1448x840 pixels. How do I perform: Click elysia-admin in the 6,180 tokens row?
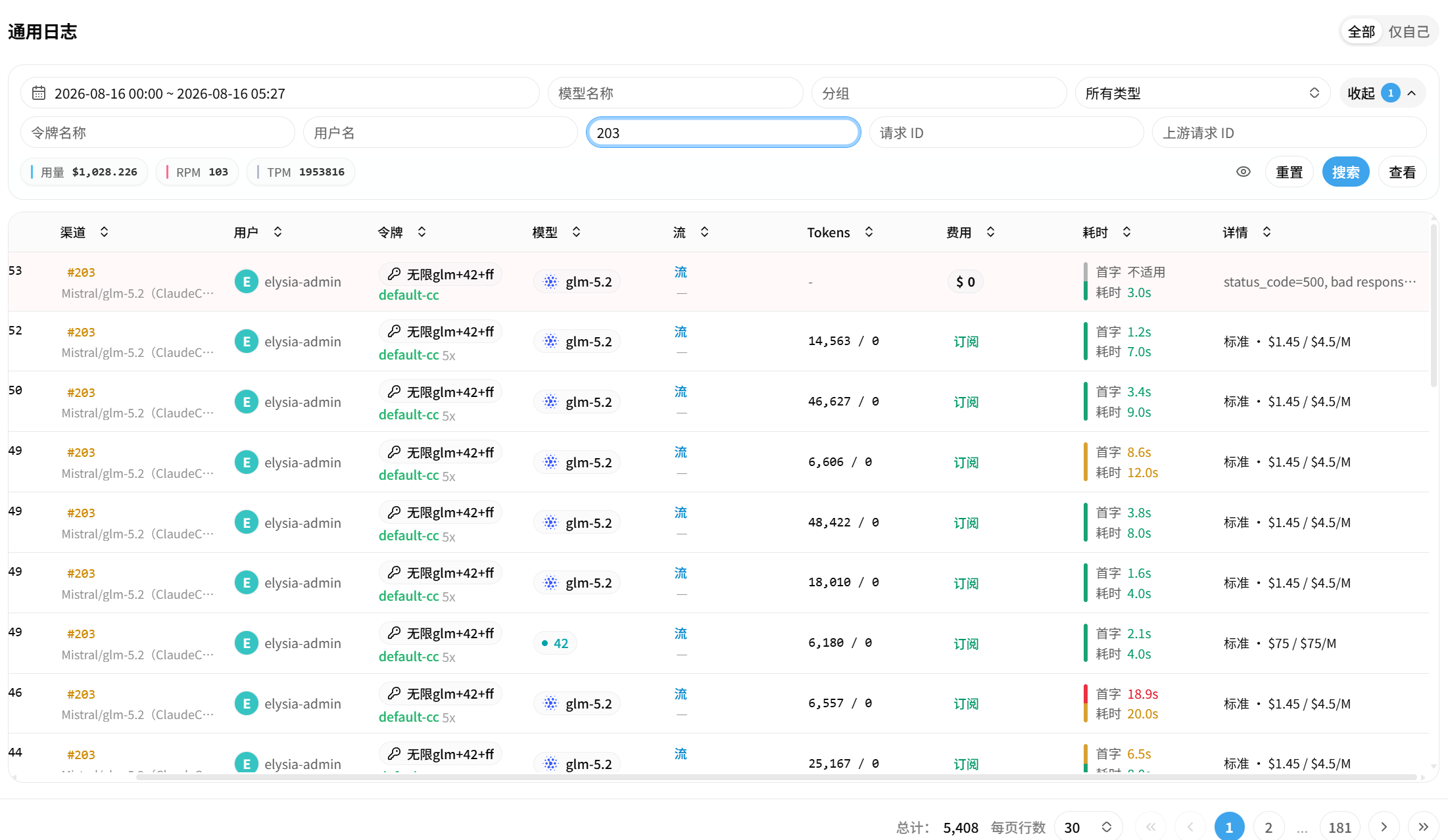point(302,643)
